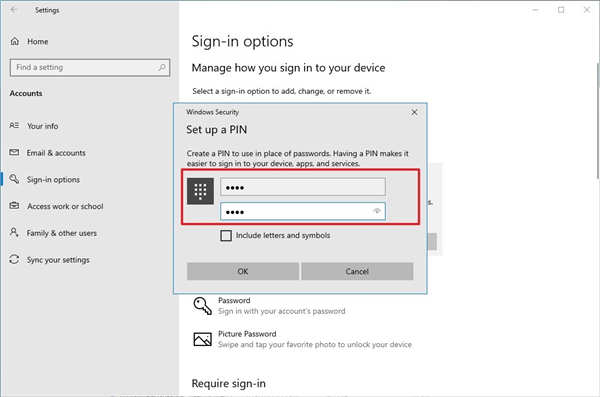Image resolution: width=600 pixels, height=397 pixels.
Task: Select the Password sign-in option
Action: coord(270,306)
